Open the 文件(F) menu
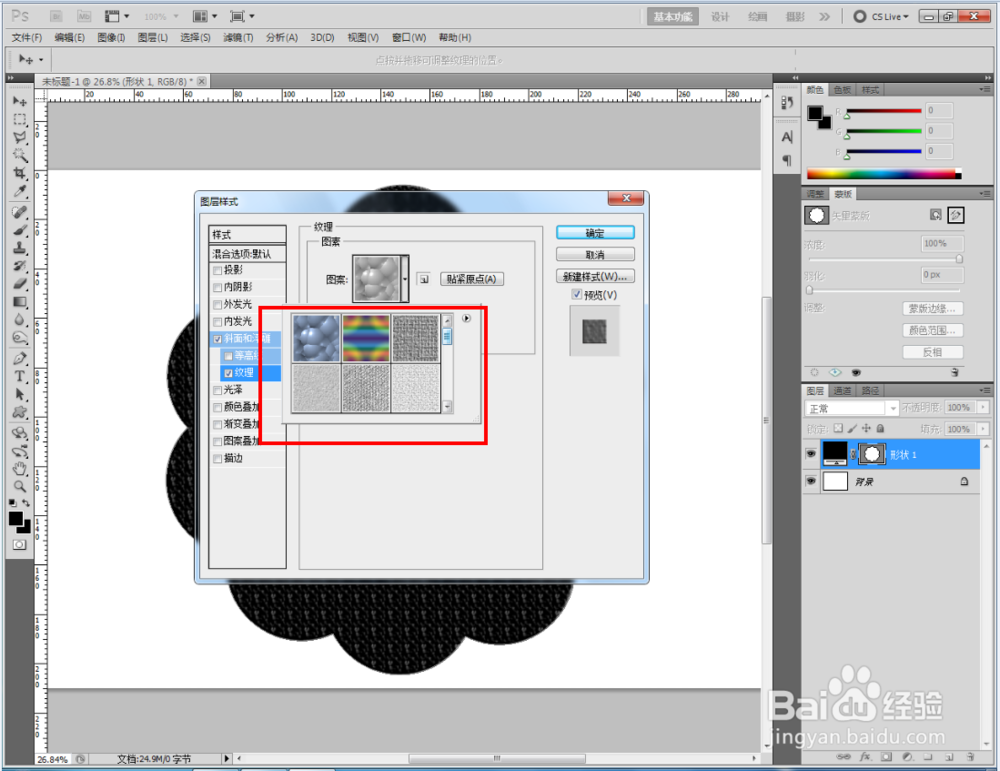The width and height of the screenshot is (1000, 771). pyautogui.click(x=26, y=38)
